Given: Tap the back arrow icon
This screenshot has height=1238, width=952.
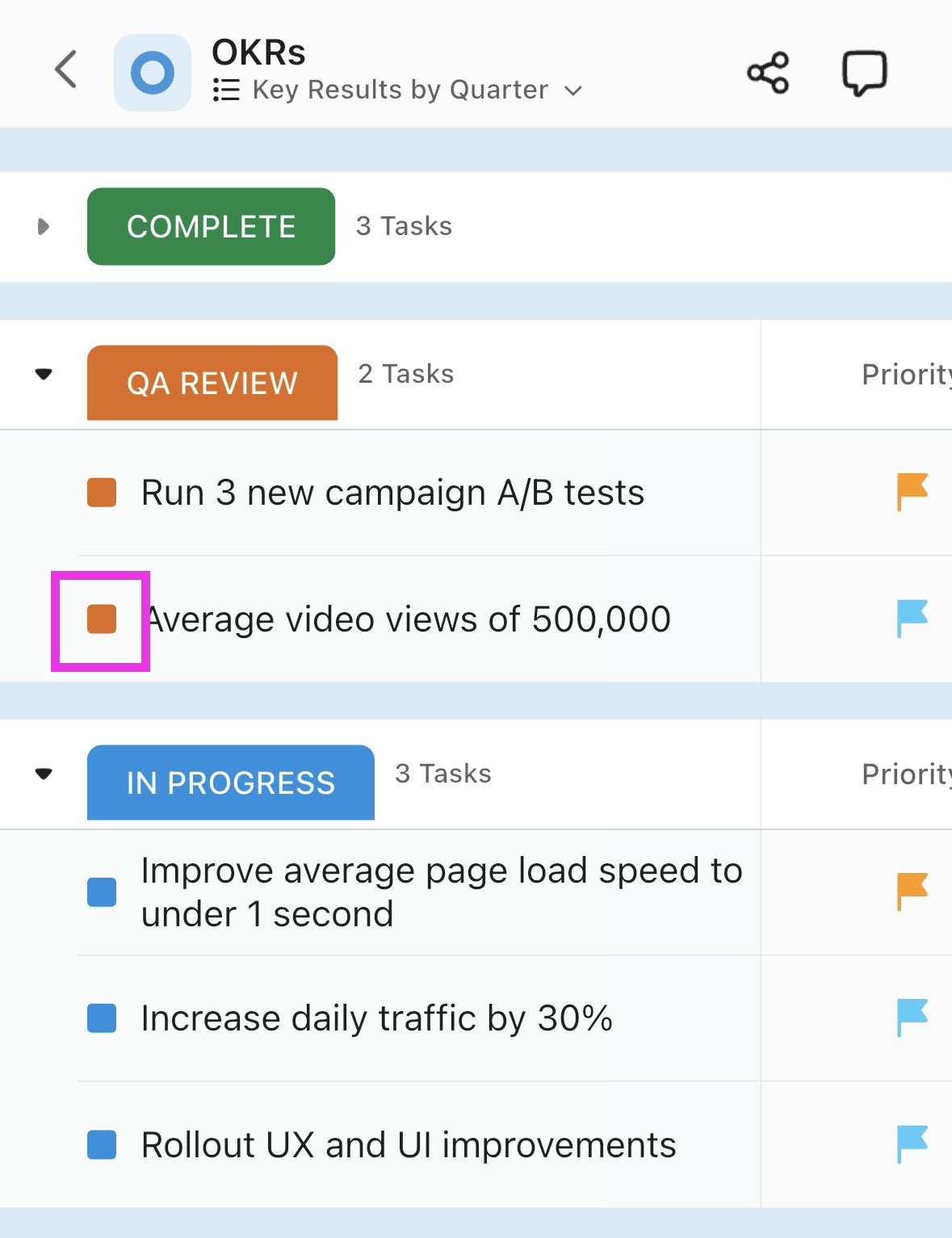Looking at the screenshot, I should point(66,69).
